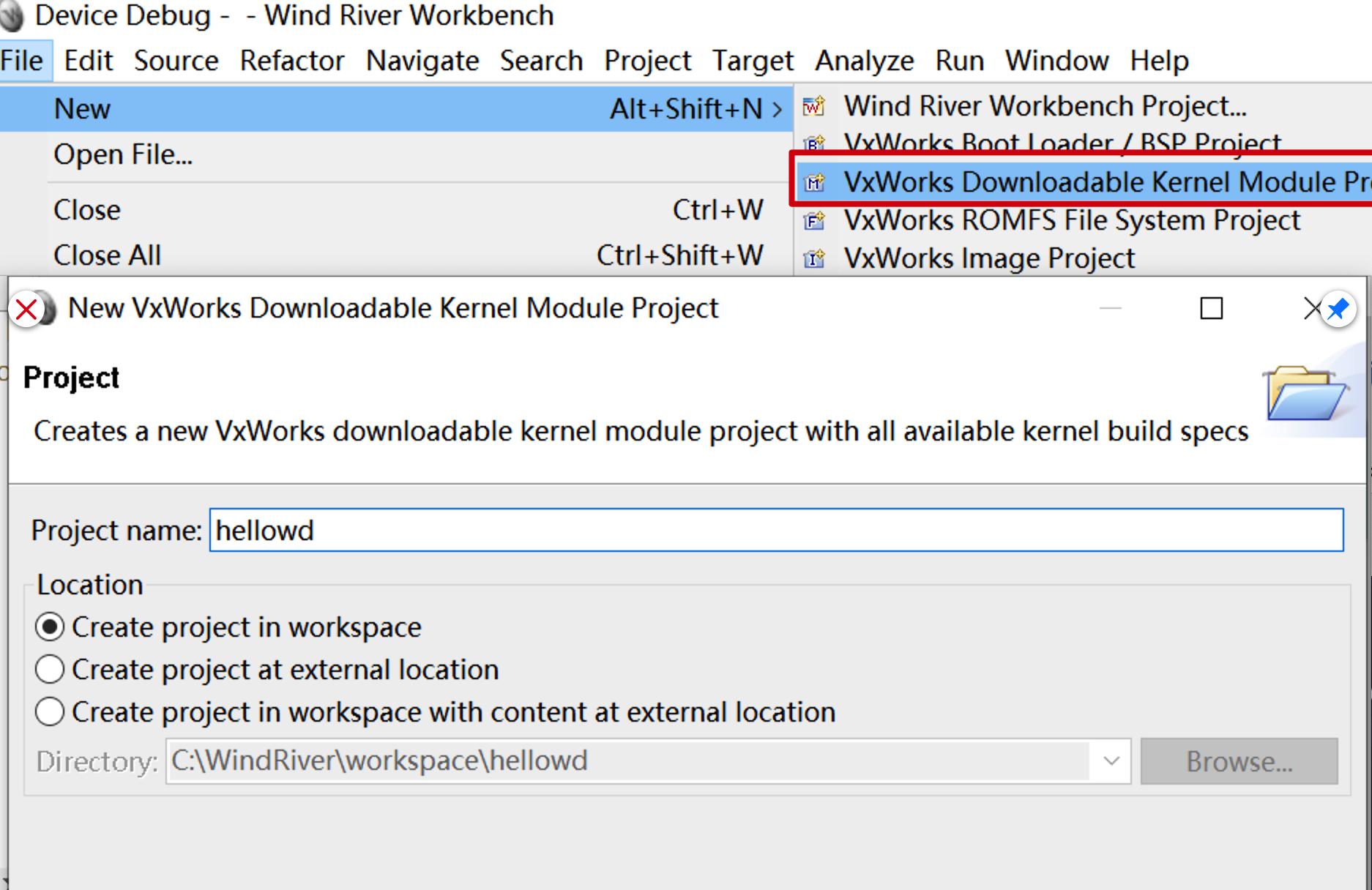
Task: Open the Edit menu
Action: click(89, 61)
